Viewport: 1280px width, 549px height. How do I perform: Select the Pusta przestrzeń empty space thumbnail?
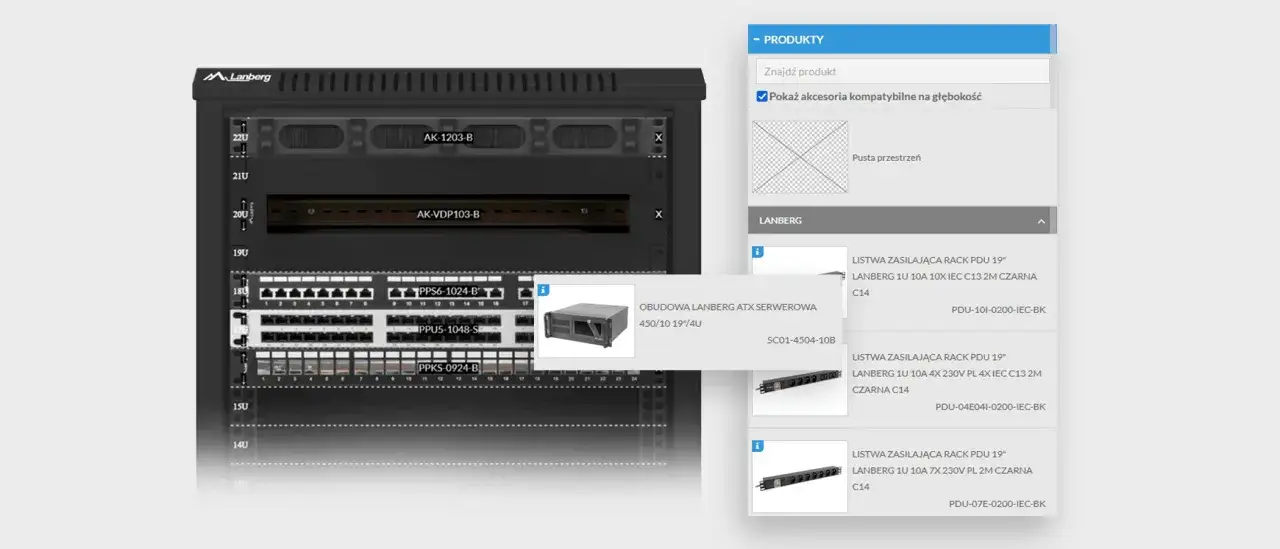point(800,157)
